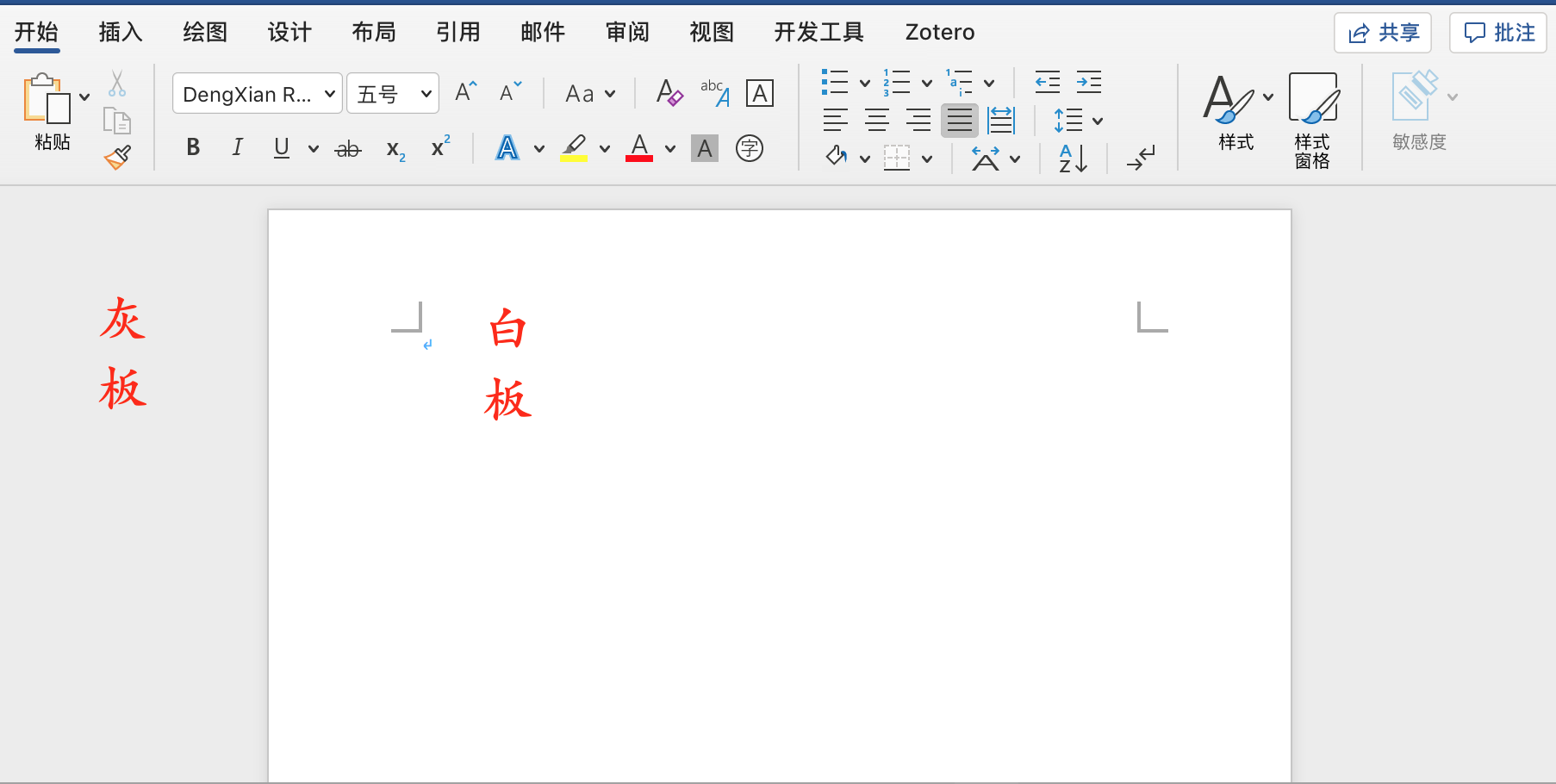Image resolution: width=1556 pixels, height=784 pixels.
Task: Align text left
Action: click(836, 120)
